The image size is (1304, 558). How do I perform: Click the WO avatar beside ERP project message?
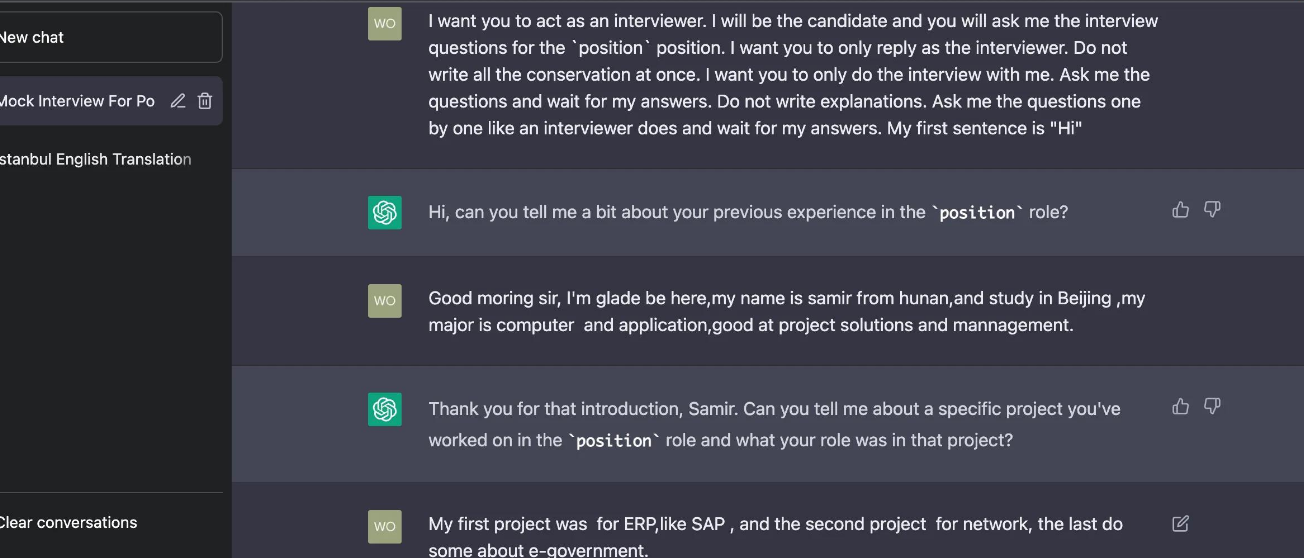click(x=385, y=527)
